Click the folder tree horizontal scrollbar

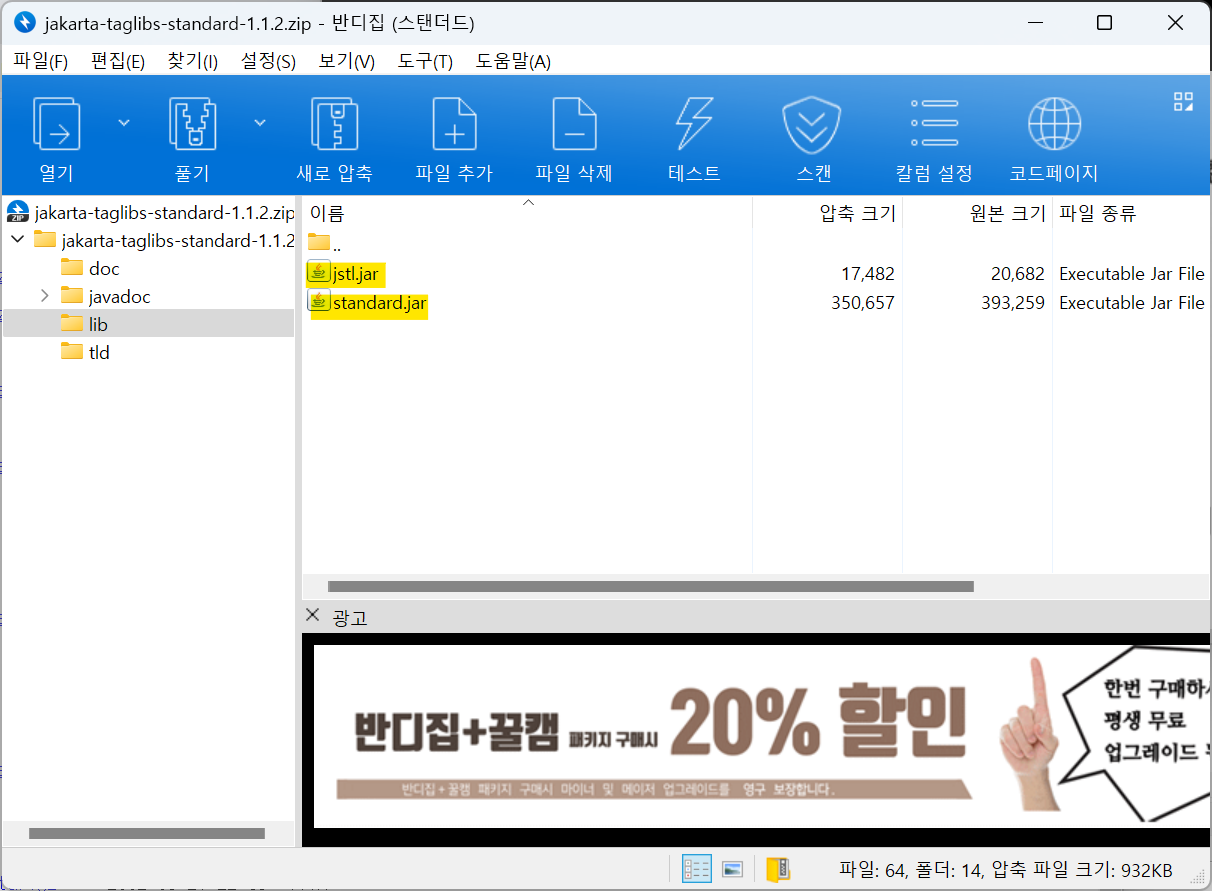click(x=147, y=833)
